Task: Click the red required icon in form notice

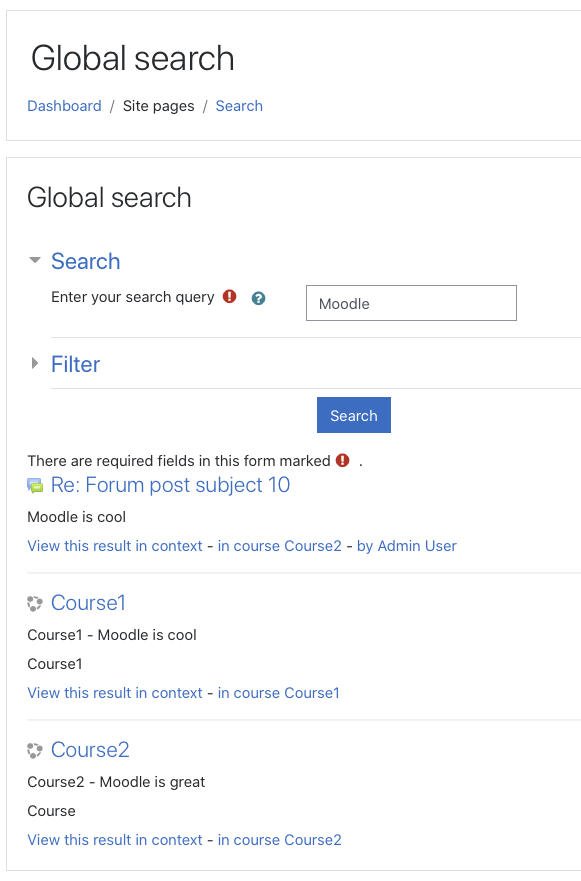Action: (342, 461)
